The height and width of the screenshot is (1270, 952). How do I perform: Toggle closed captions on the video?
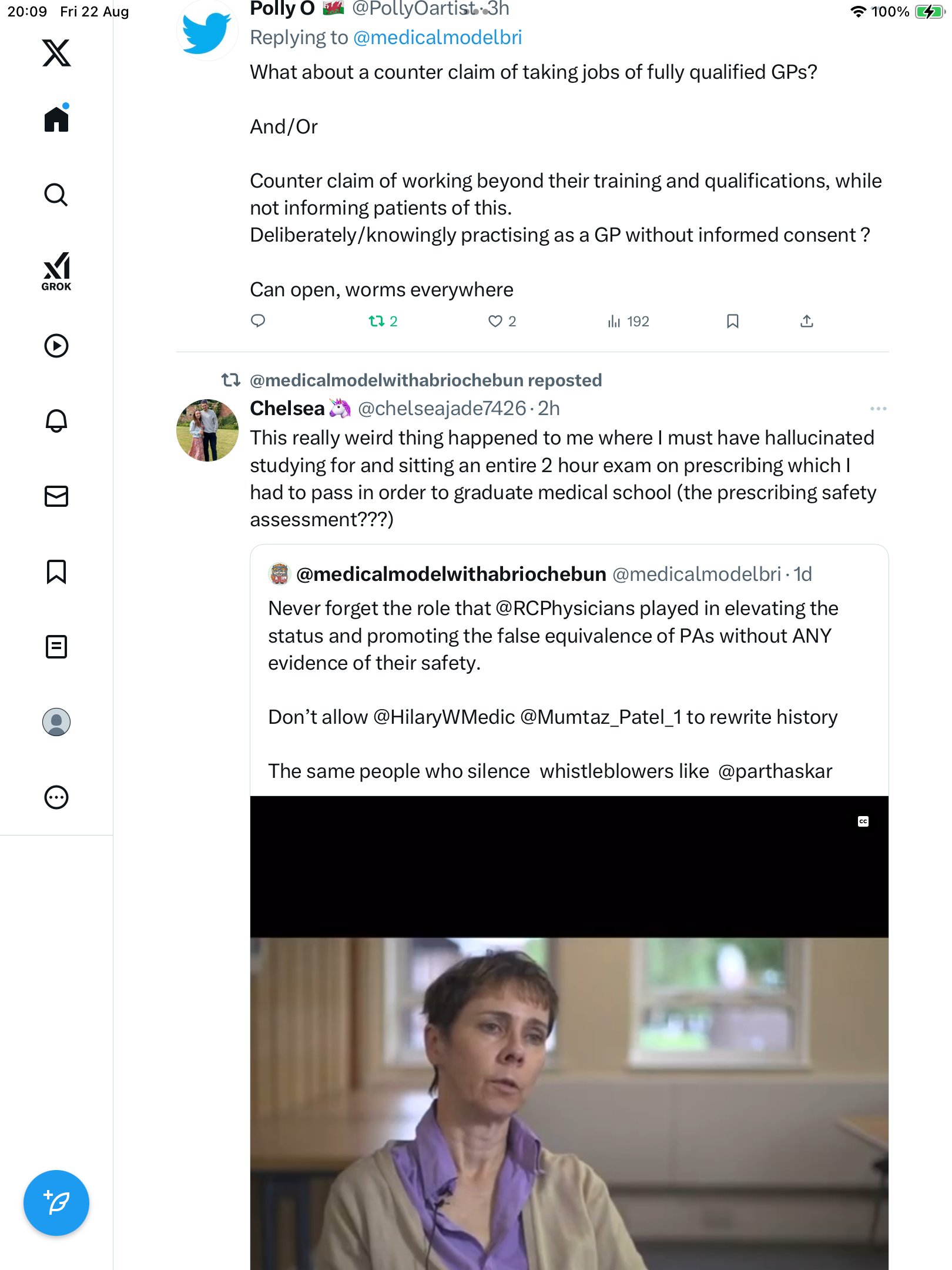pyautogui.click(x=863, y=821)
